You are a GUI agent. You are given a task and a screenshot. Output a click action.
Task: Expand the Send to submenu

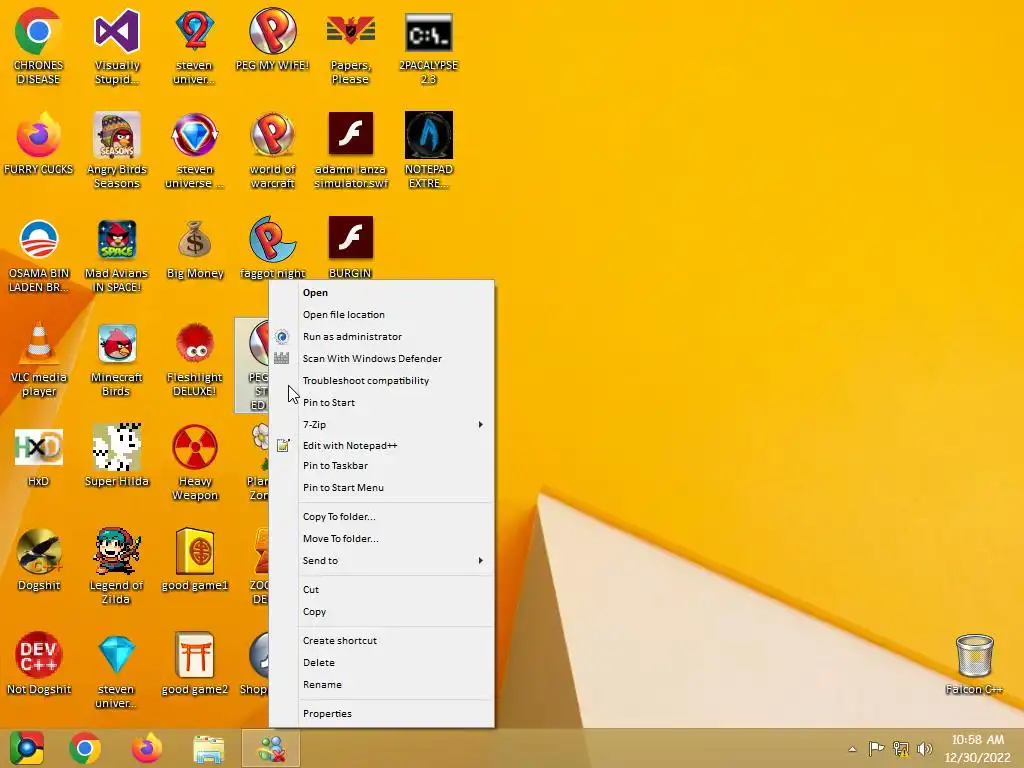(x=382, y=560)
